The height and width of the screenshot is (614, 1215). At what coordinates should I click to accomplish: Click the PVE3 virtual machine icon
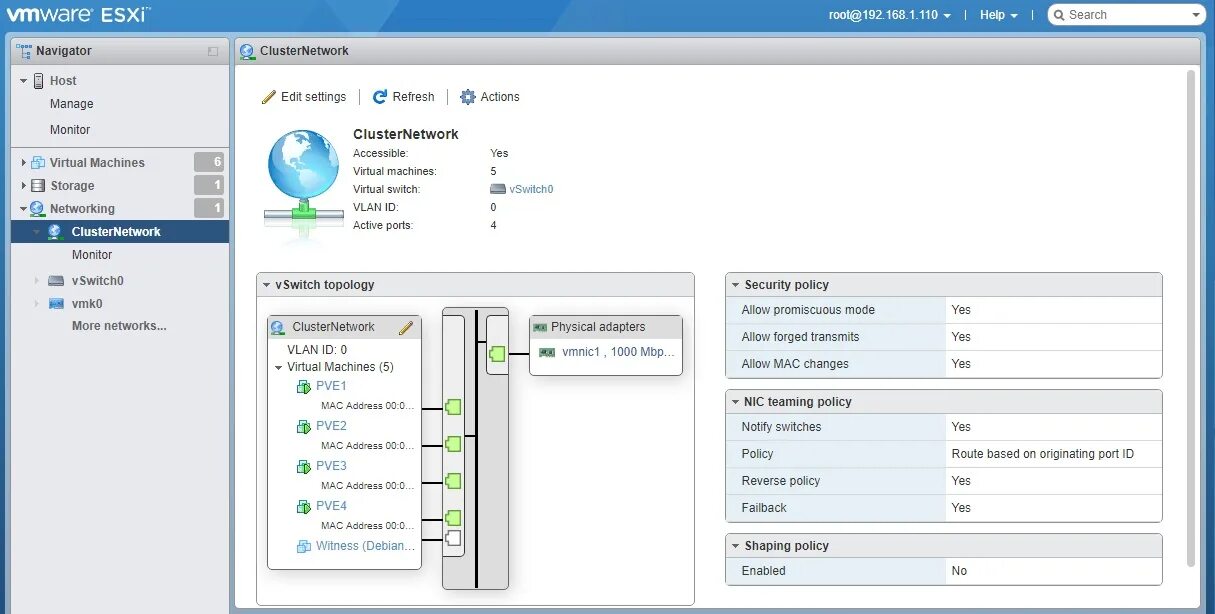pos(304,467)
